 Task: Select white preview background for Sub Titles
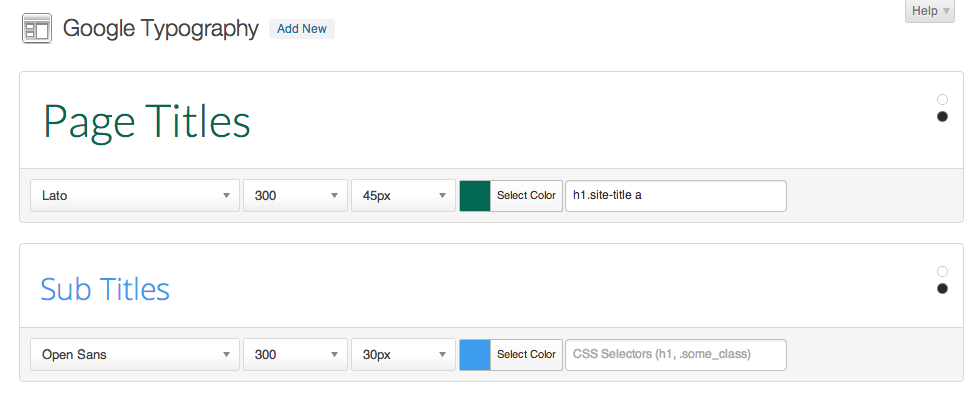pyautogui.click(x=943, y=271)
